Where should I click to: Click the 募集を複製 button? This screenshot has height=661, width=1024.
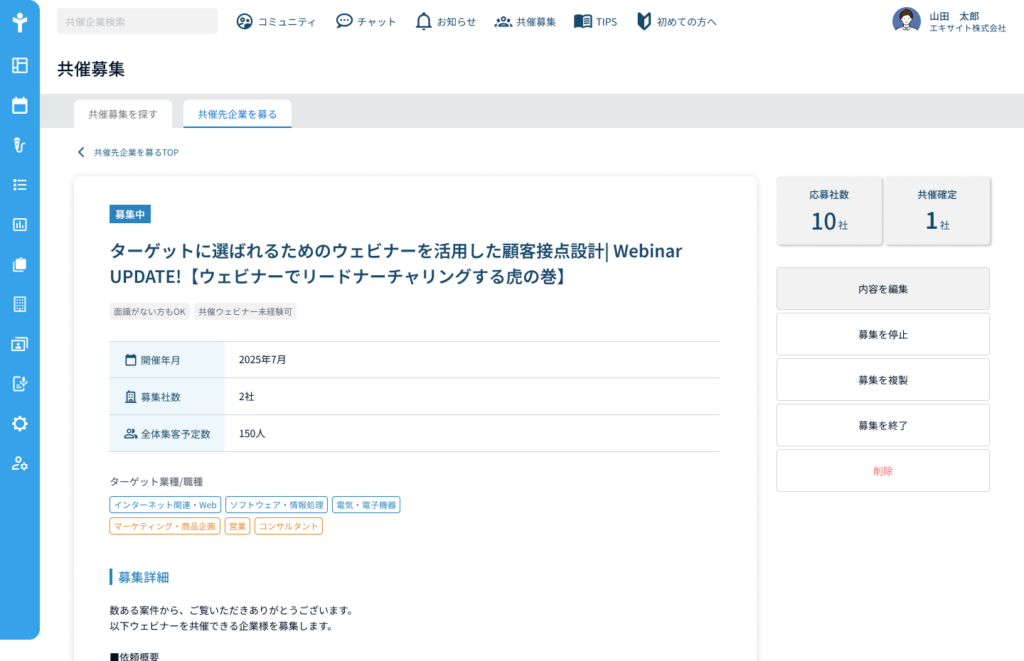[883, 379]
